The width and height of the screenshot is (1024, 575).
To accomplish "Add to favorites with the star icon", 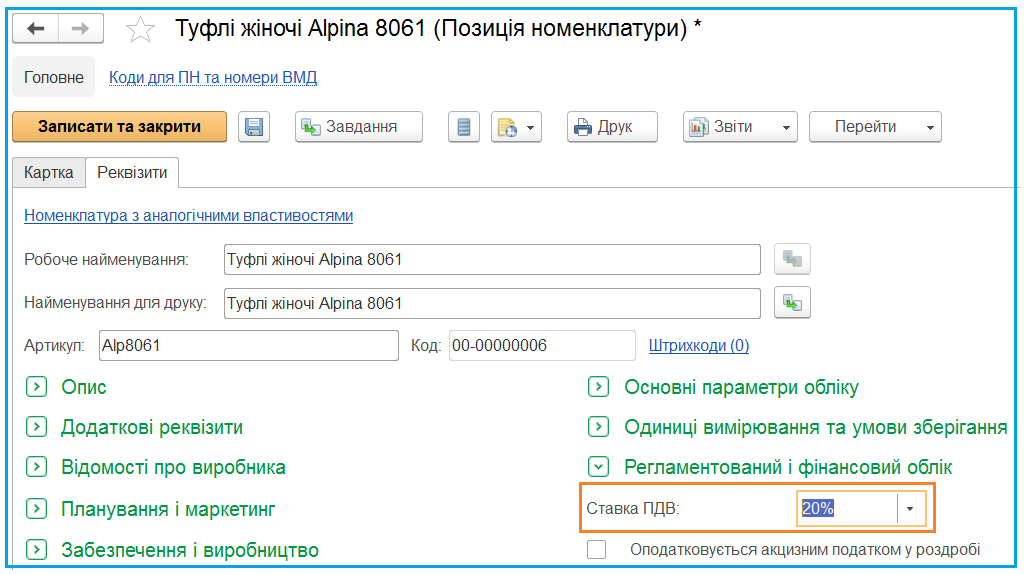I will click(x=140, y=29).
